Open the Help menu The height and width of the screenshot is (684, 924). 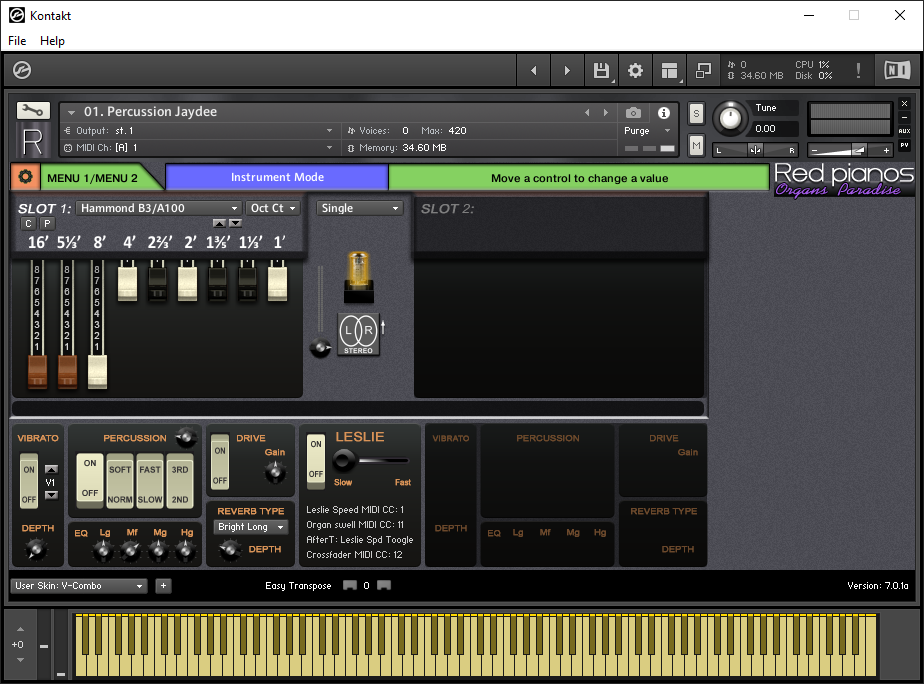click(52, 41)
